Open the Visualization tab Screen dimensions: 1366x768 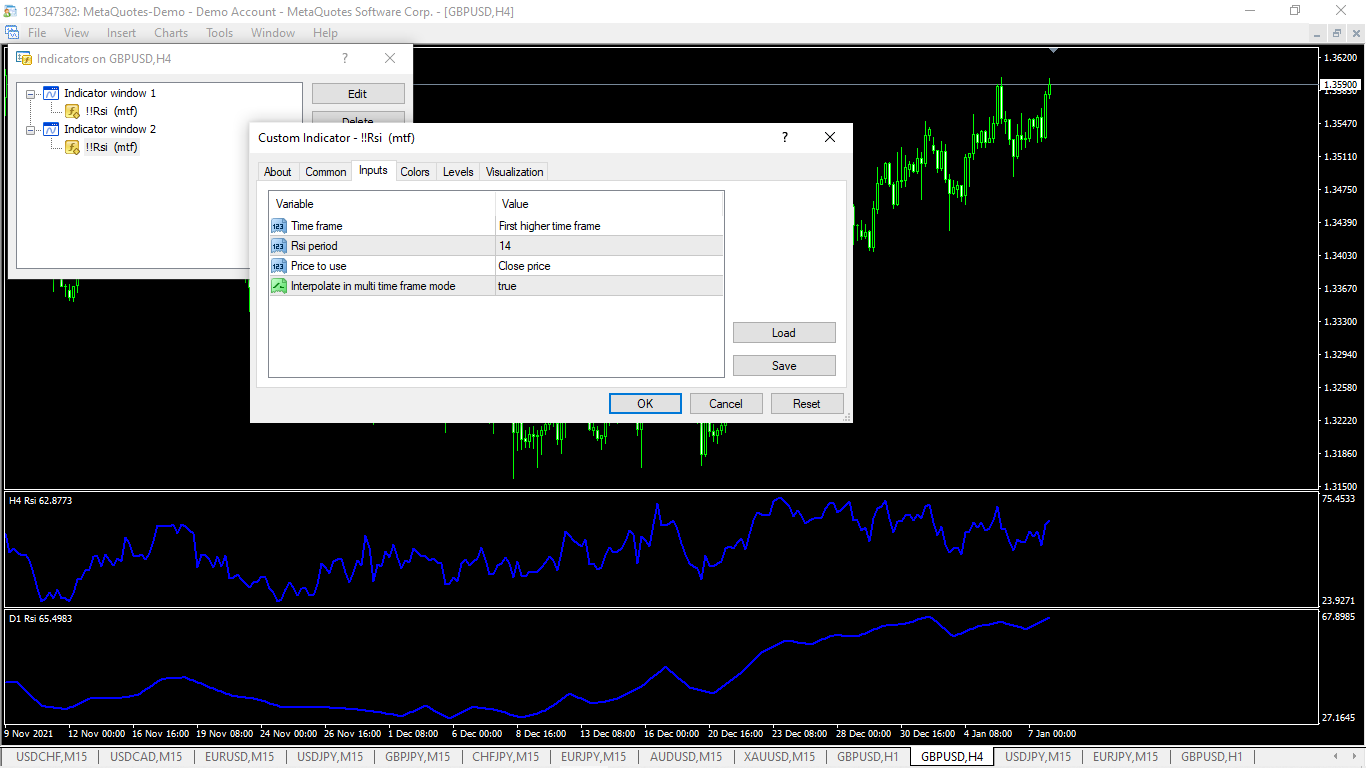coord(515,172)
